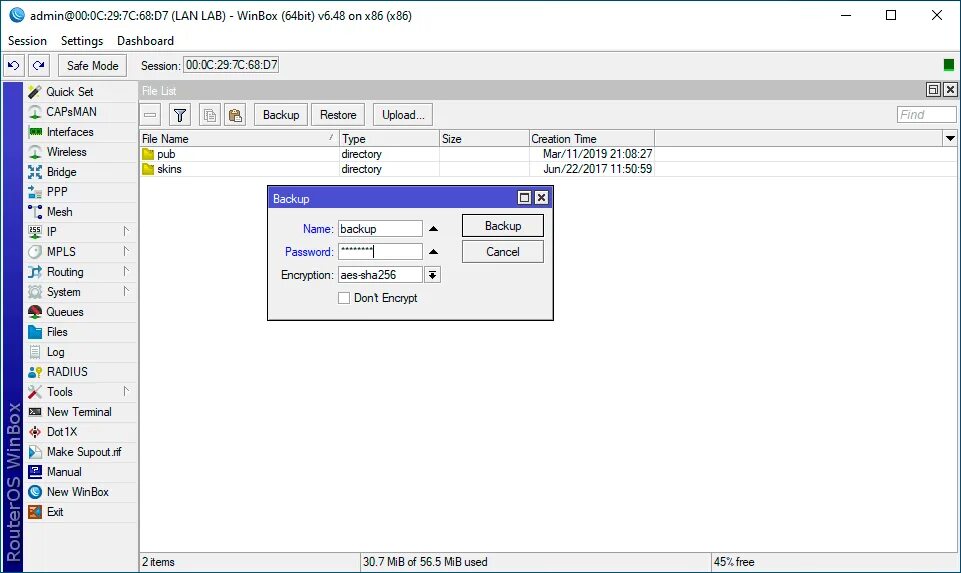Sort by File Name column header
This screenshot has width=961, height=573.
pyautogui.click(x=240, y=139)
